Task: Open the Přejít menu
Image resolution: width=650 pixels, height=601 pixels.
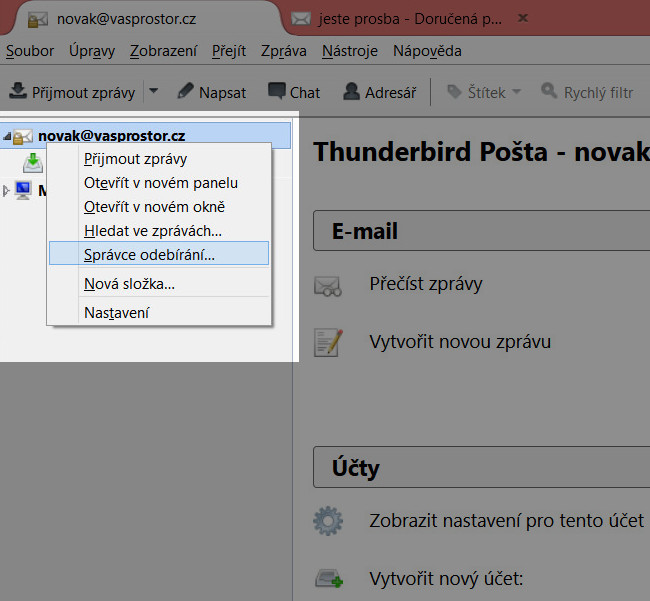Action: coord(229,51)
